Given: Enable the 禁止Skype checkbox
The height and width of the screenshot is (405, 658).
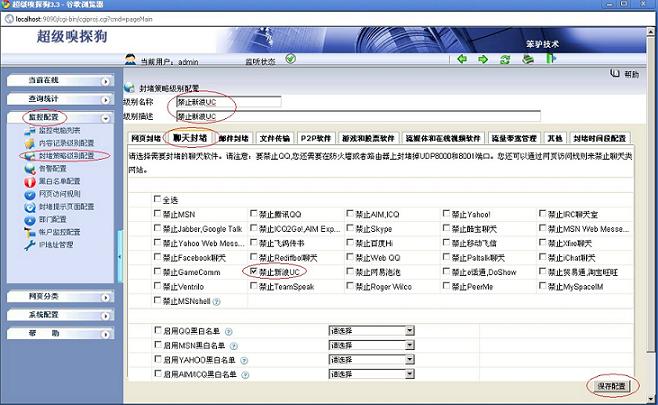Looking at the screenshot, I should pos(351,228).
